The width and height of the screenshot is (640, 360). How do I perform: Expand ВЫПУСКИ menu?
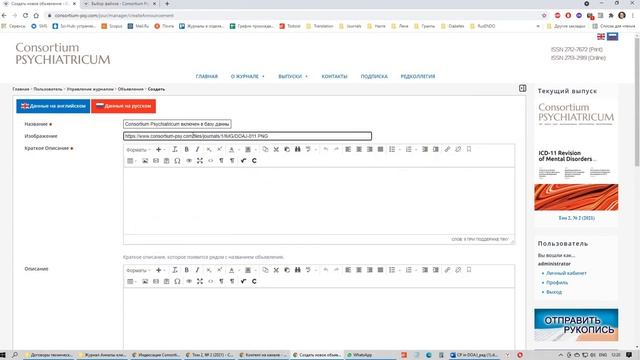(293, 76)
